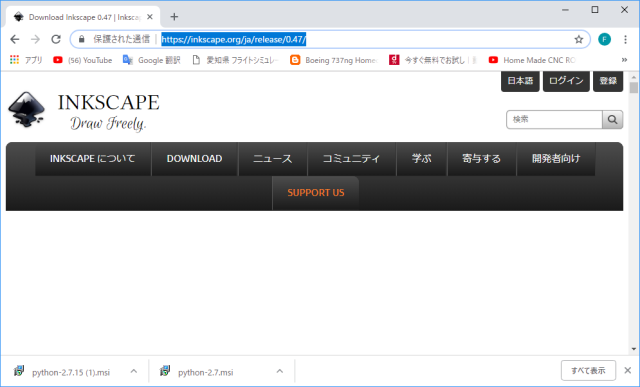Open the (56) YouTube bookmark
The height and width of the screenshot is (387, 640).
[x=83, y=60]
